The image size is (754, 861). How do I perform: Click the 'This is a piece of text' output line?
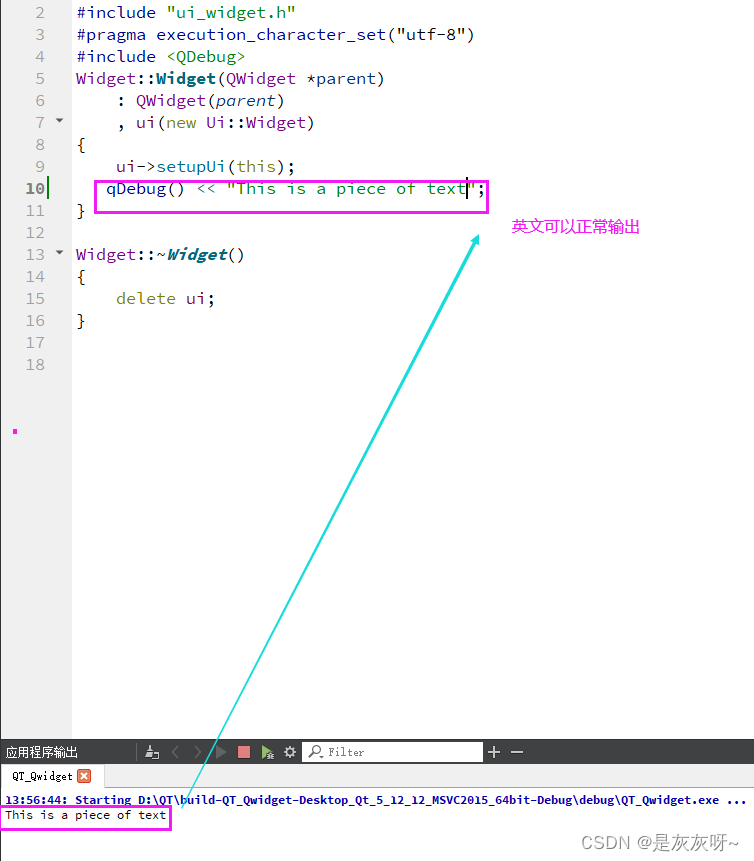pyautogui.click(x=86, y=815)
